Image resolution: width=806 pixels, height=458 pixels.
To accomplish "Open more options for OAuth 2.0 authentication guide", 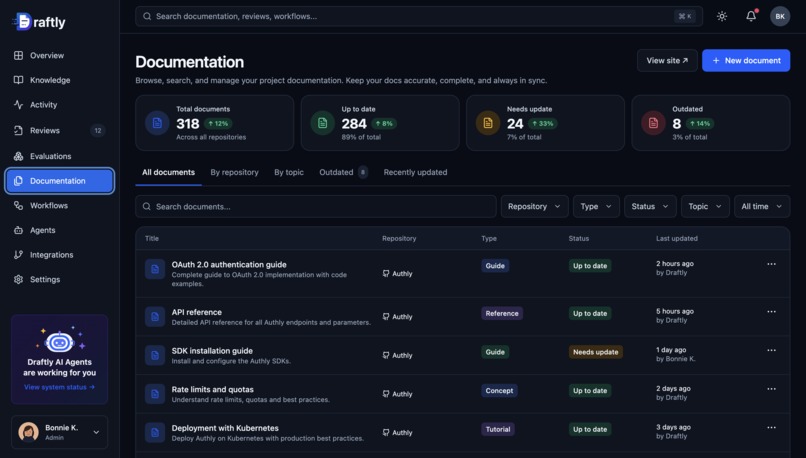I will click(771, 264).
